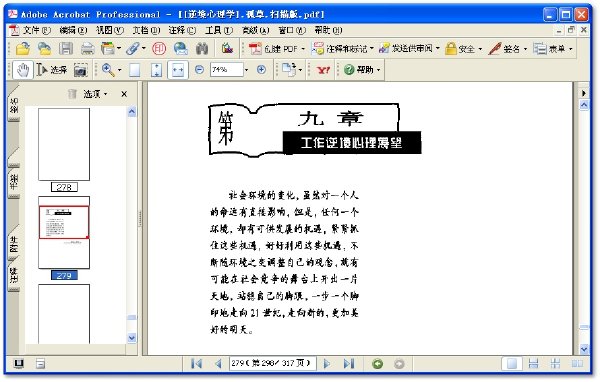Open the Window (窗口) menu

pyautogui.click(x=292, y=30)
